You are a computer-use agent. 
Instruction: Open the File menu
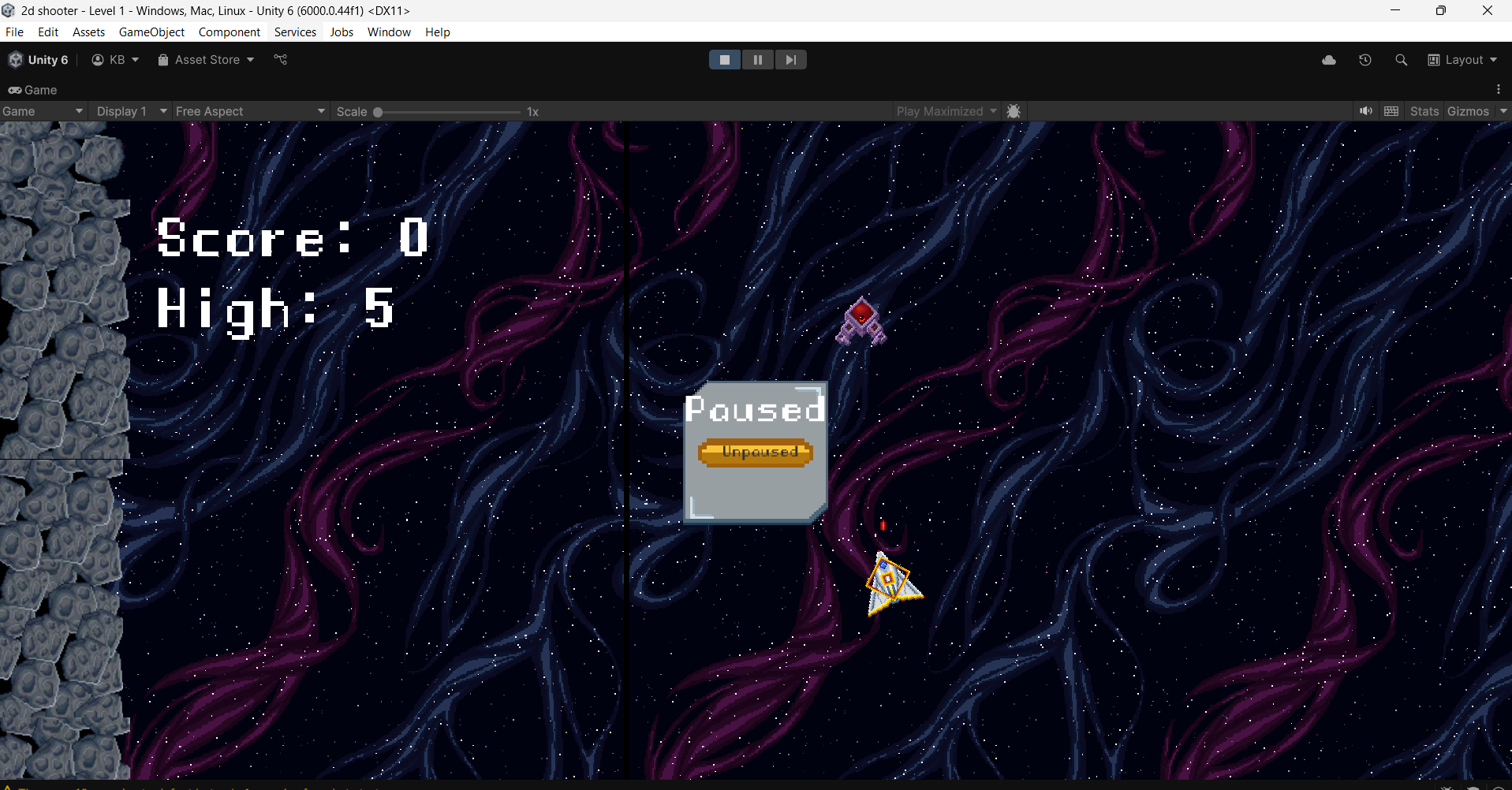tap(14, 32)
